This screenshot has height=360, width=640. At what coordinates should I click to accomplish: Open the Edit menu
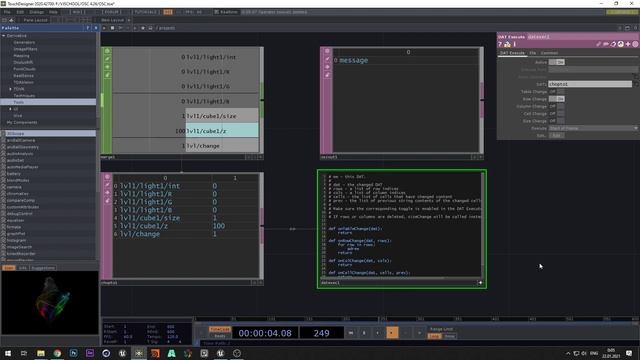click(x=20, y=12)
